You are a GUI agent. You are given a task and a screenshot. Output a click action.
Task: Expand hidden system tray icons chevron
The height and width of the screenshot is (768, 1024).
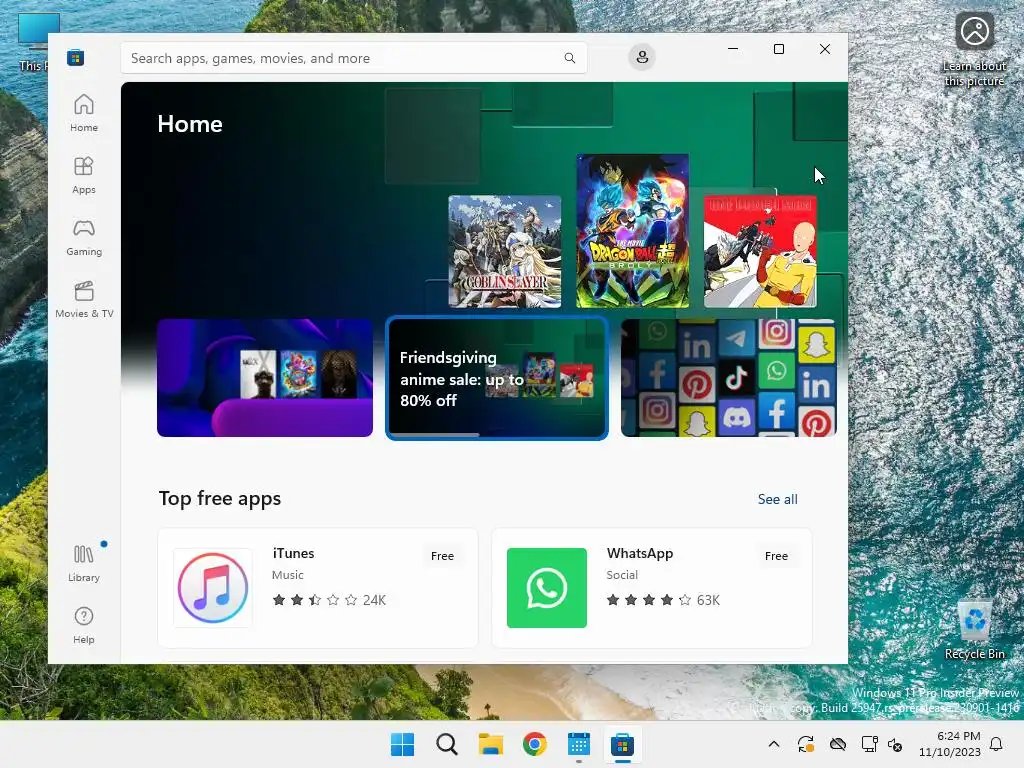click(774, 744)
